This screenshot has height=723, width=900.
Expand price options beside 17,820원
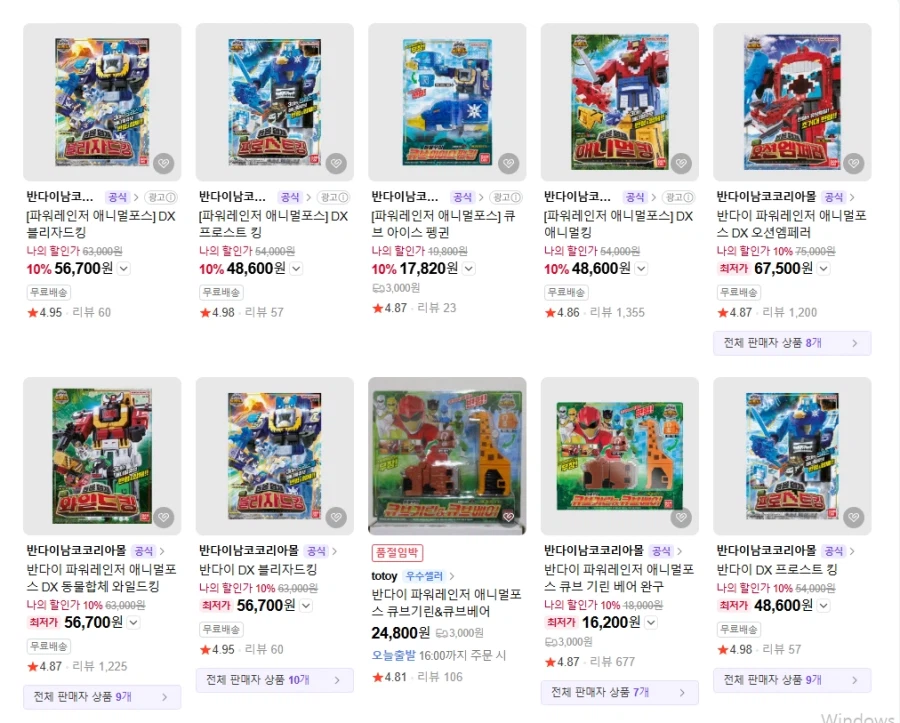coord(468,269)
